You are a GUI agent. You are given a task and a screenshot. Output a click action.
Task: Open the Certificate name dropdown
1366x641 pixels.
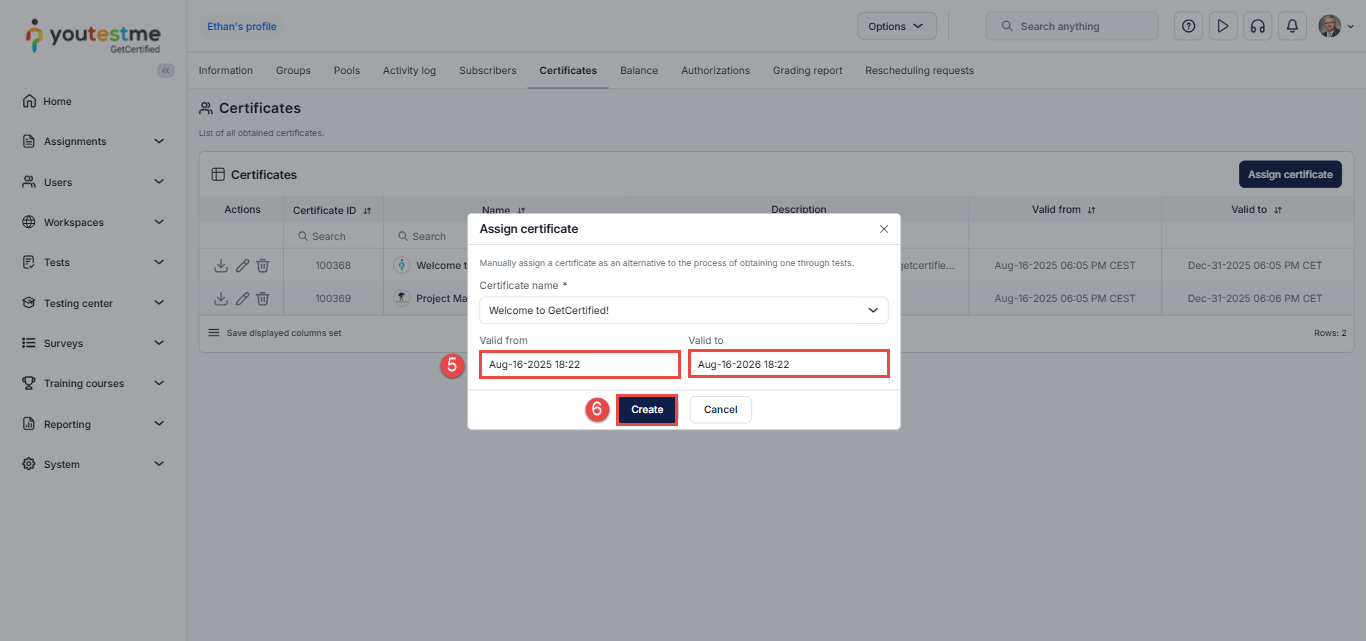[684, 310]
